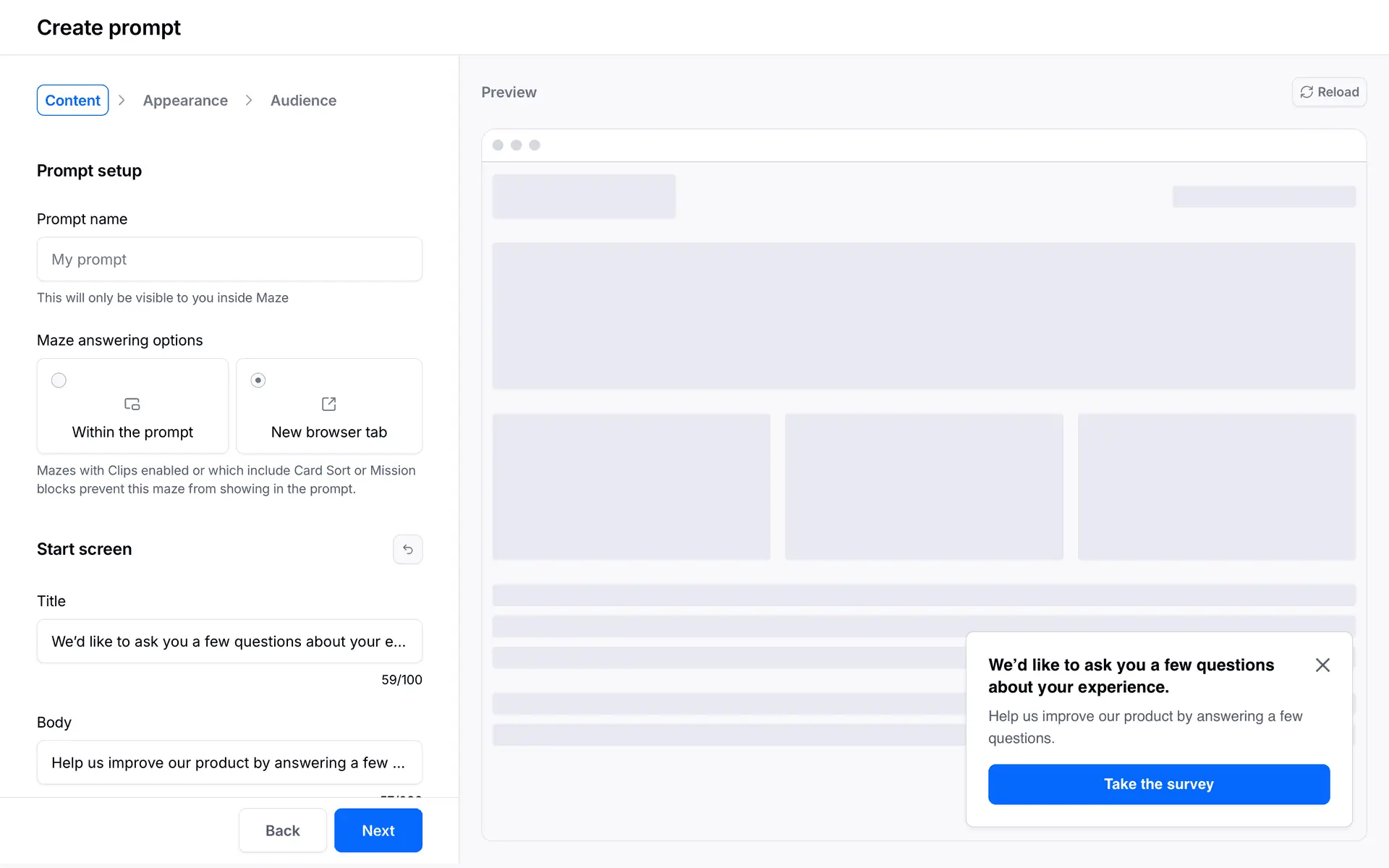This screenshot has height=868, width=1389.
Task: Click into the Title text field
Action: (229, 641)
